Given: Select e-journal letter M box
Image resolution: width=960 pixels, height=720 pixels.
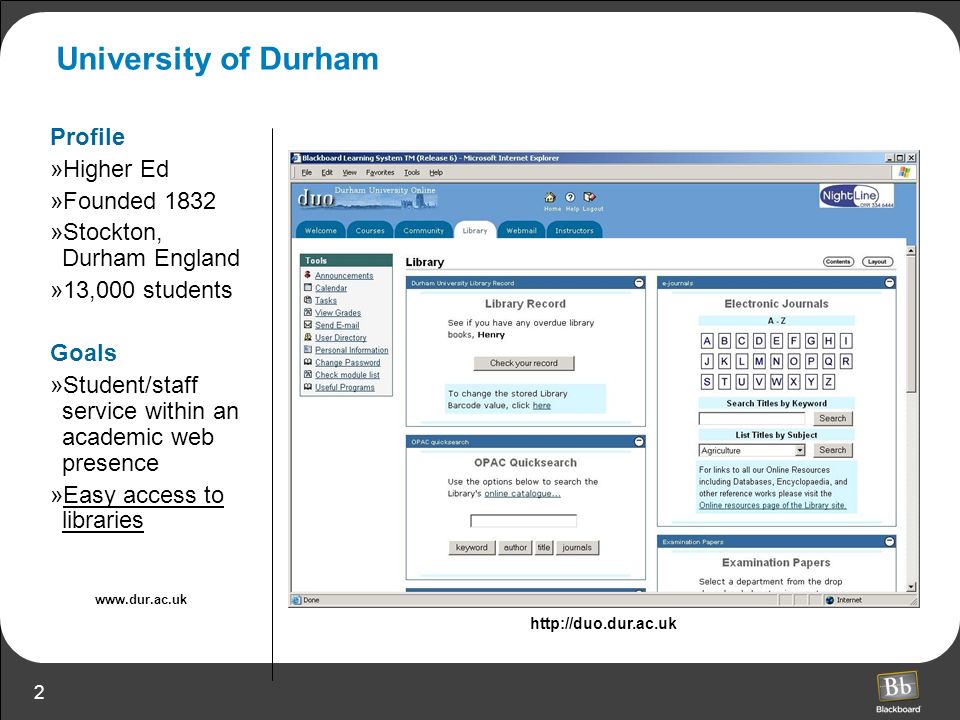Looking at the screenshot, I should click(759, 361).
